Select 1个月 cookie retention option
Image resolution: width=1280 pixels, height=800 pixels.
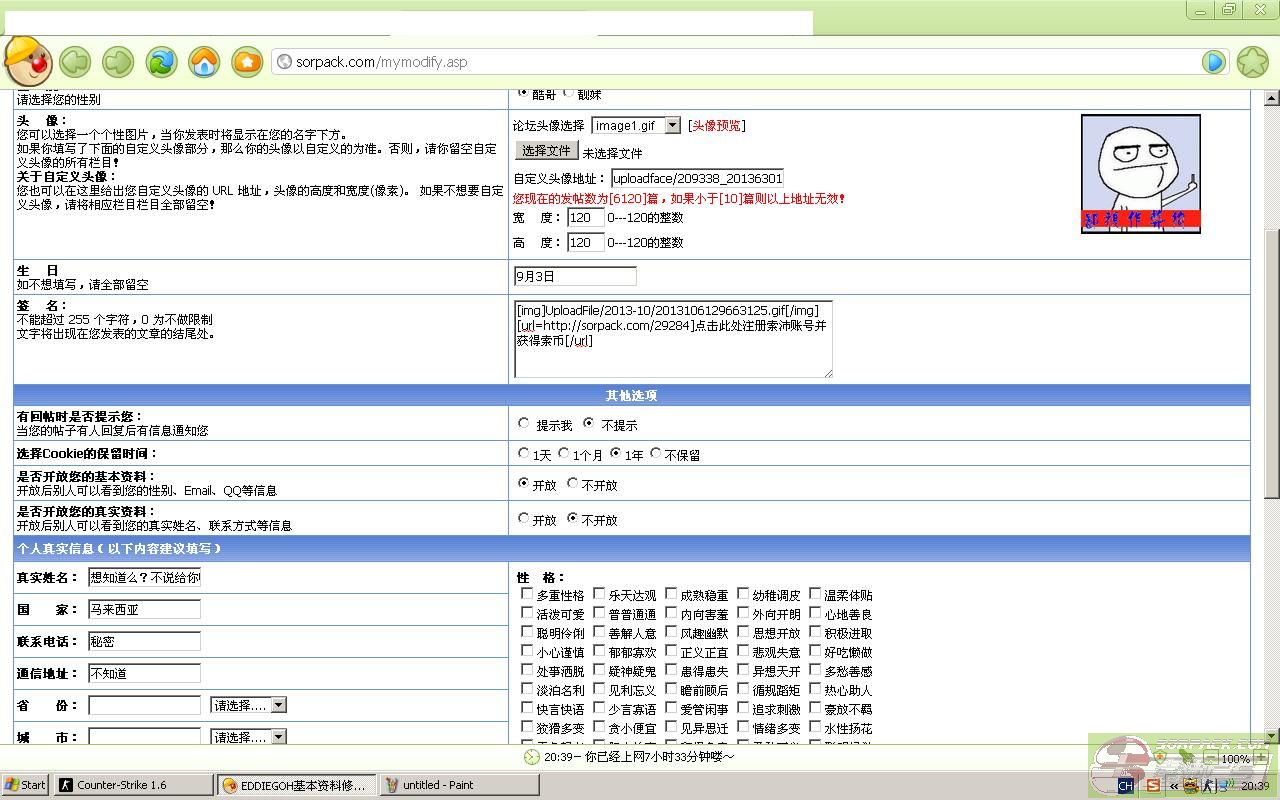(x=564, y=453)
